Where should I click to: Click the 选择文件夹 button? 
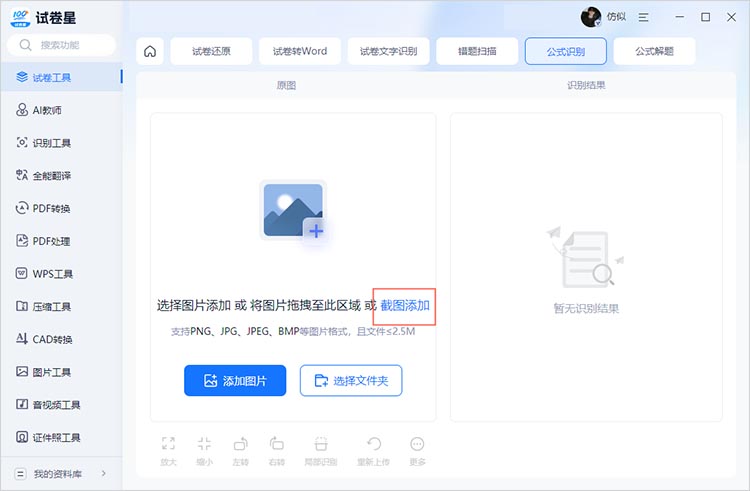(351, 381)
